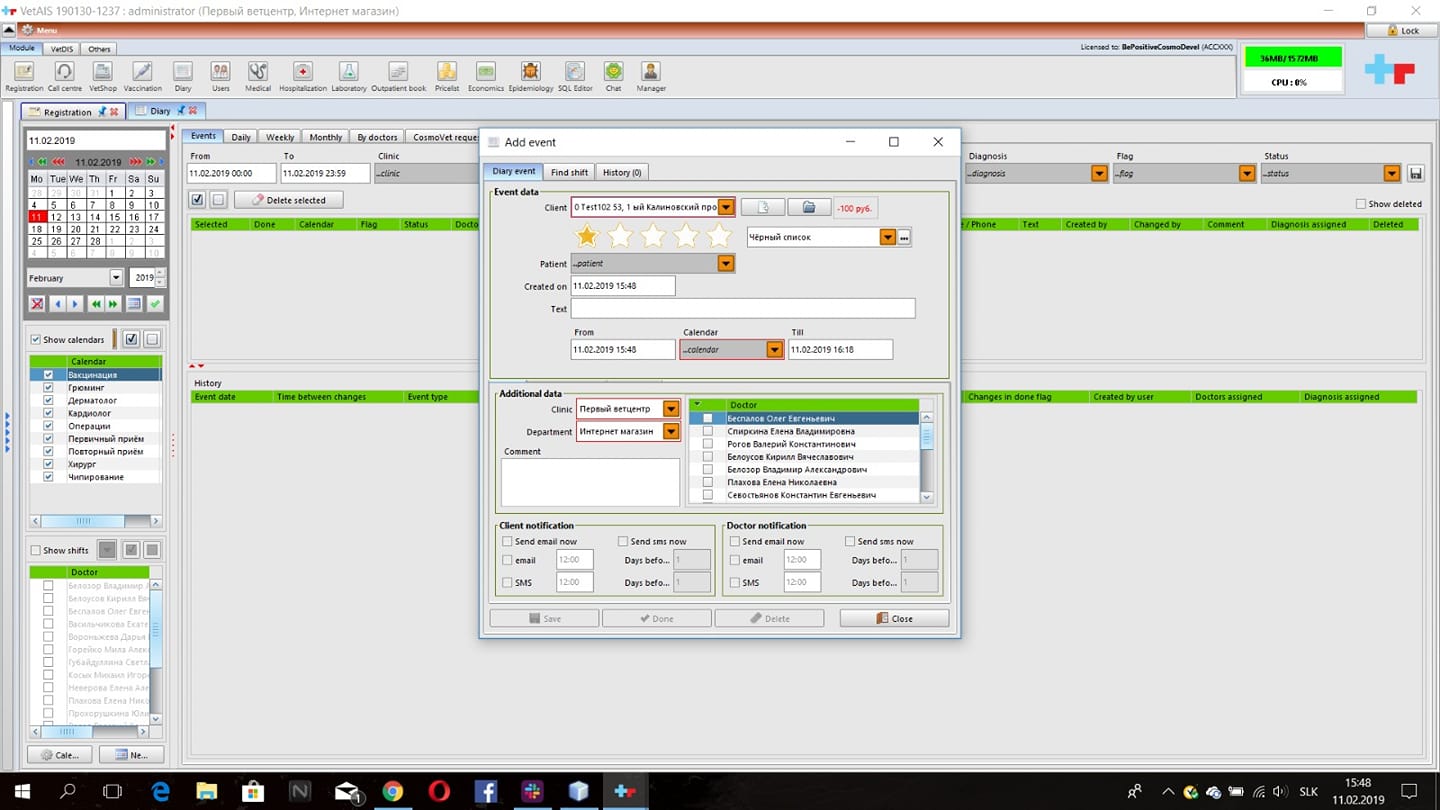
Task: Open the Users module
Action: pos(221,76)
